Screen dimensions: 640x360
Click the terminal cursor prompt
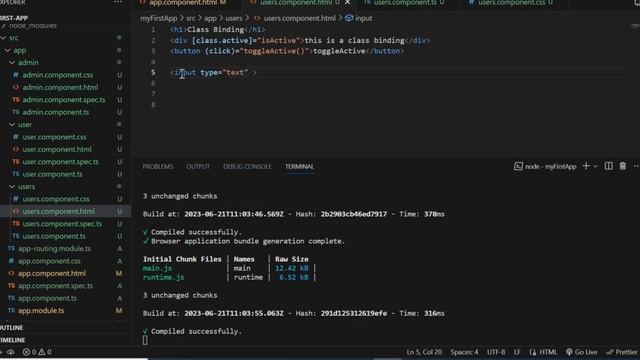click(145, 340)
